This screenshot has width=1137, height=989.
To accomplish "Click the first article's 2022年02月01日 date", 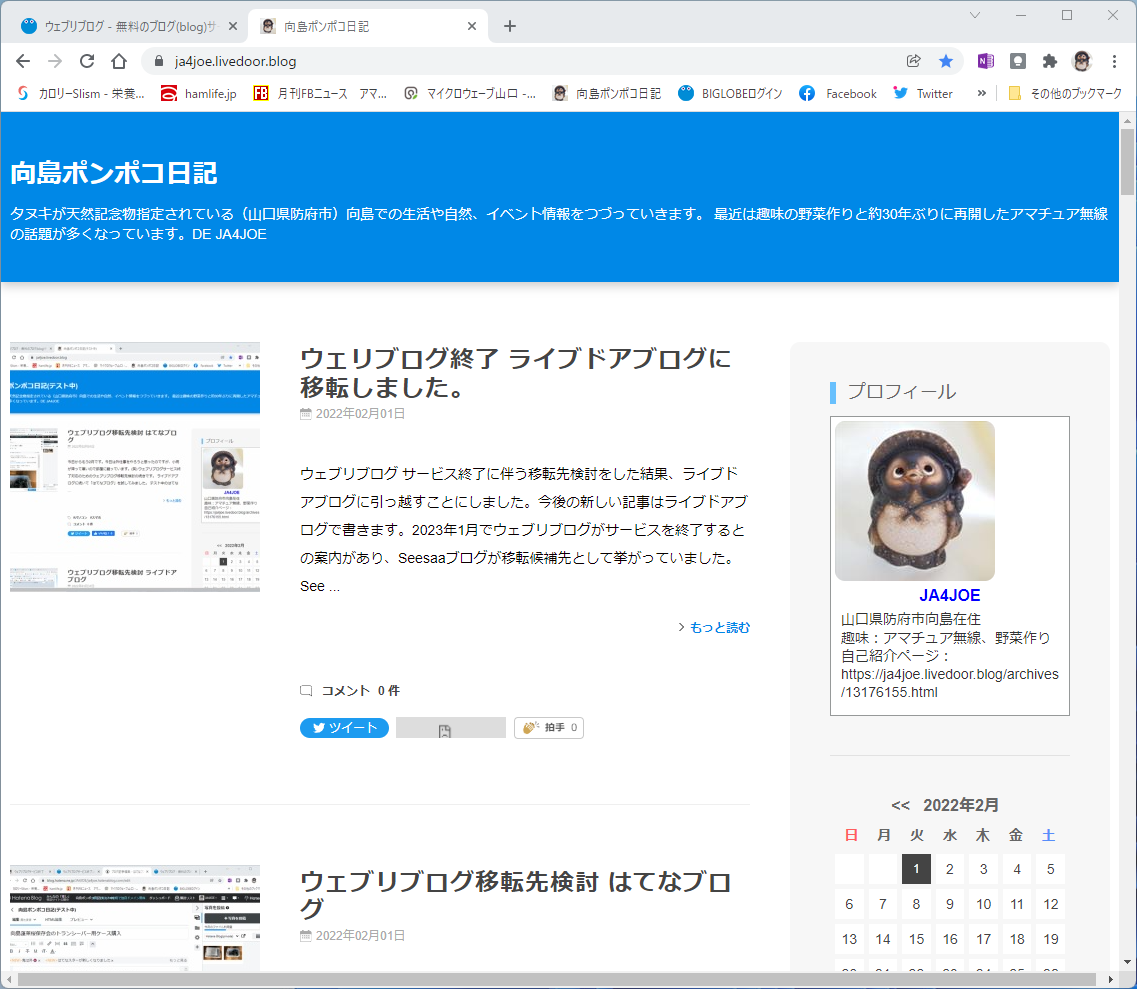I will [x=360, y=413].
